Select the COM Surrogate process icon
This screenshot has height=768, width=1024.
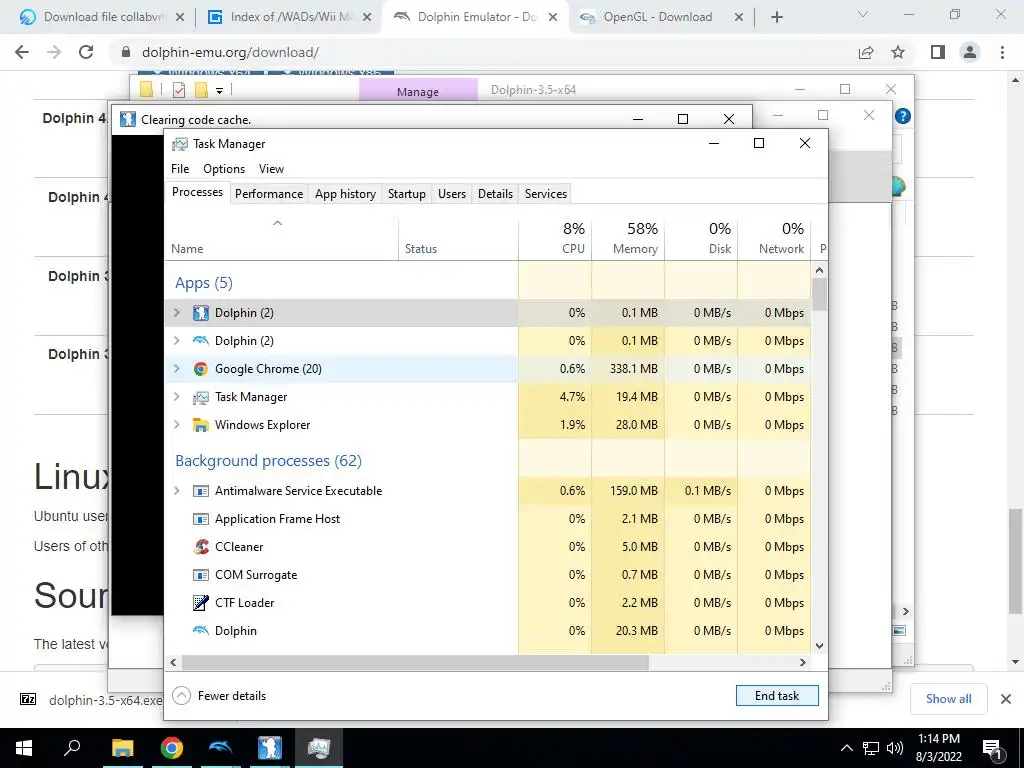[200, 575]
